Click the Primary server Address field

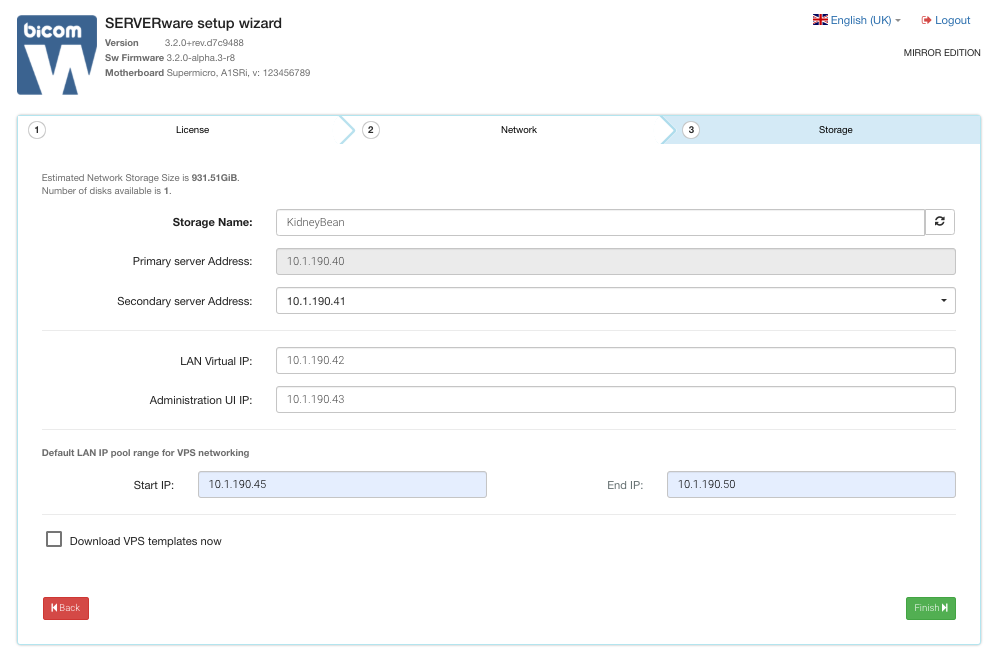point(616,261)
